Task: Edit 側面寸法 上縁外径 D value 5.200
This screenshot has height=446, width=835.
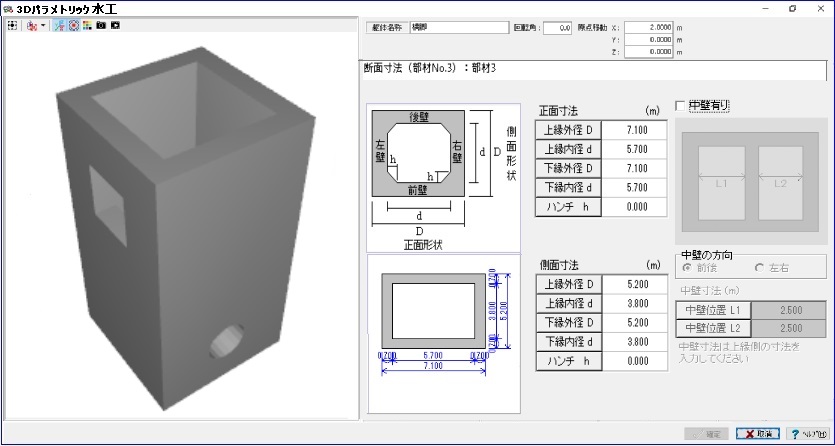Action: [634, 284]
